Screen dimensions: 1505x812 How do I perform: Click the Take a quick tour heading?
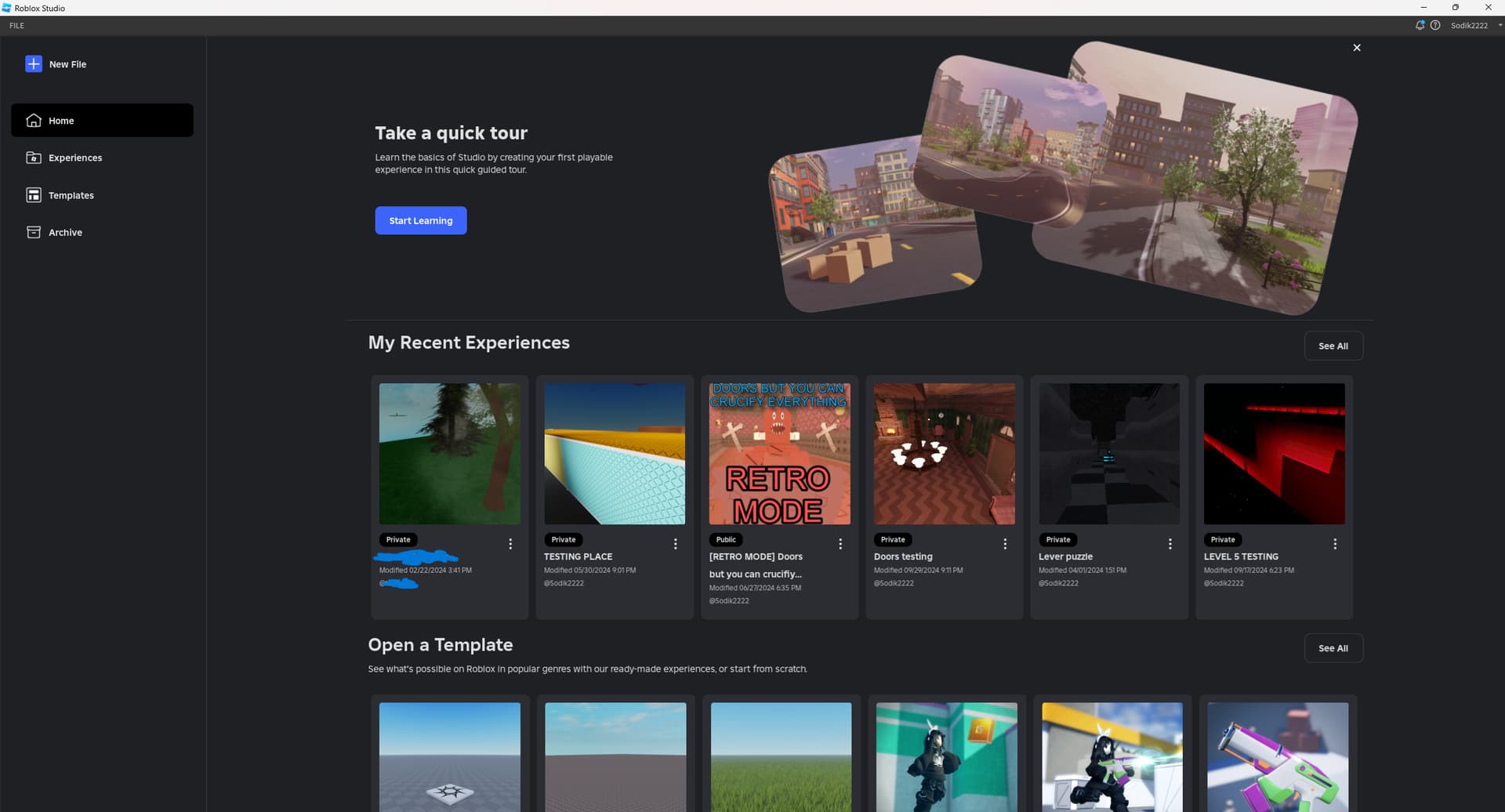pyautogui.click(x=451, y=133)
